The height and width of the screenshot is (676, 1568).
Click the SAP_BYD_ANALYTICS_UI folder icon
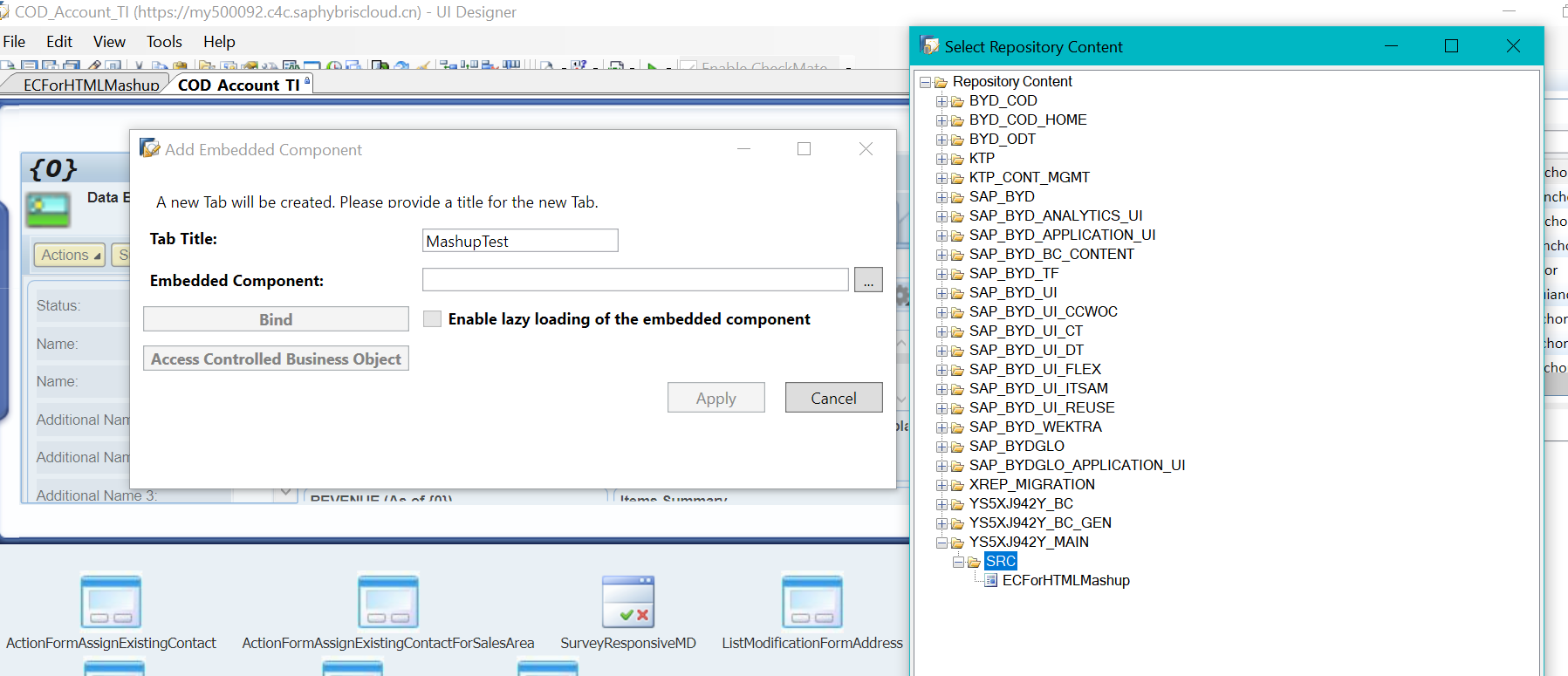point(957,216)
